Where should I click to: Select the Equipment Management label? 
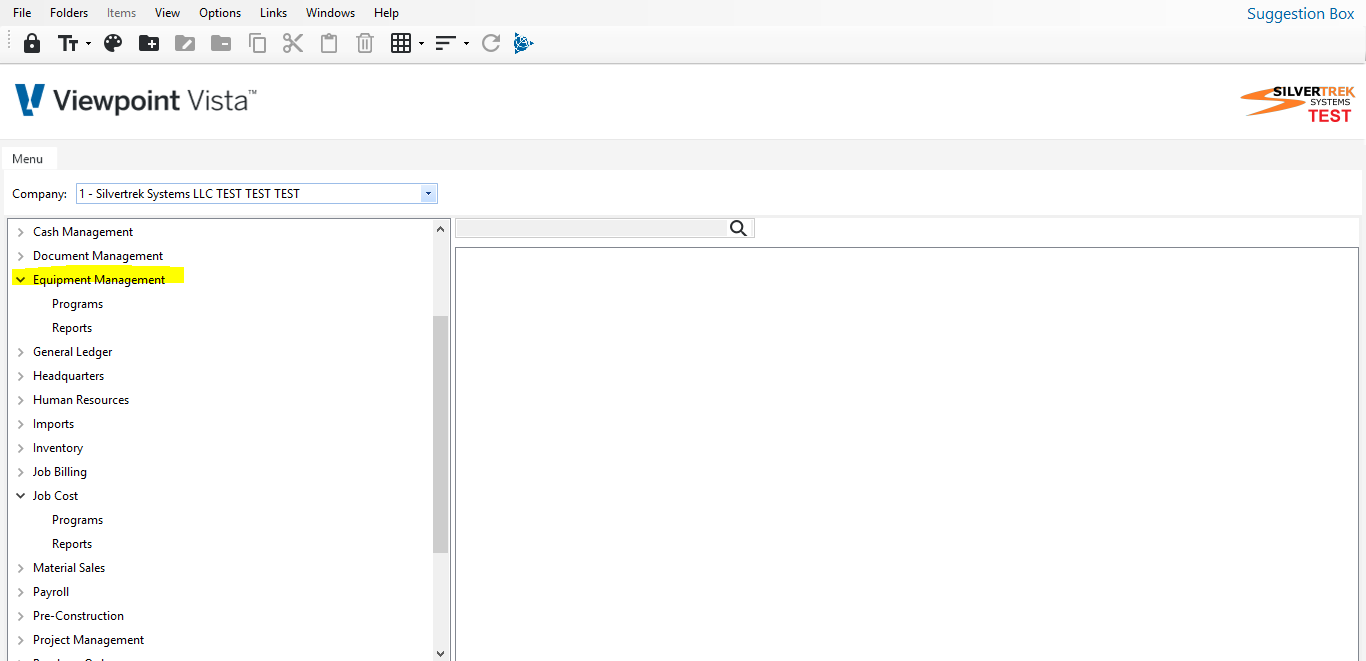99,280
